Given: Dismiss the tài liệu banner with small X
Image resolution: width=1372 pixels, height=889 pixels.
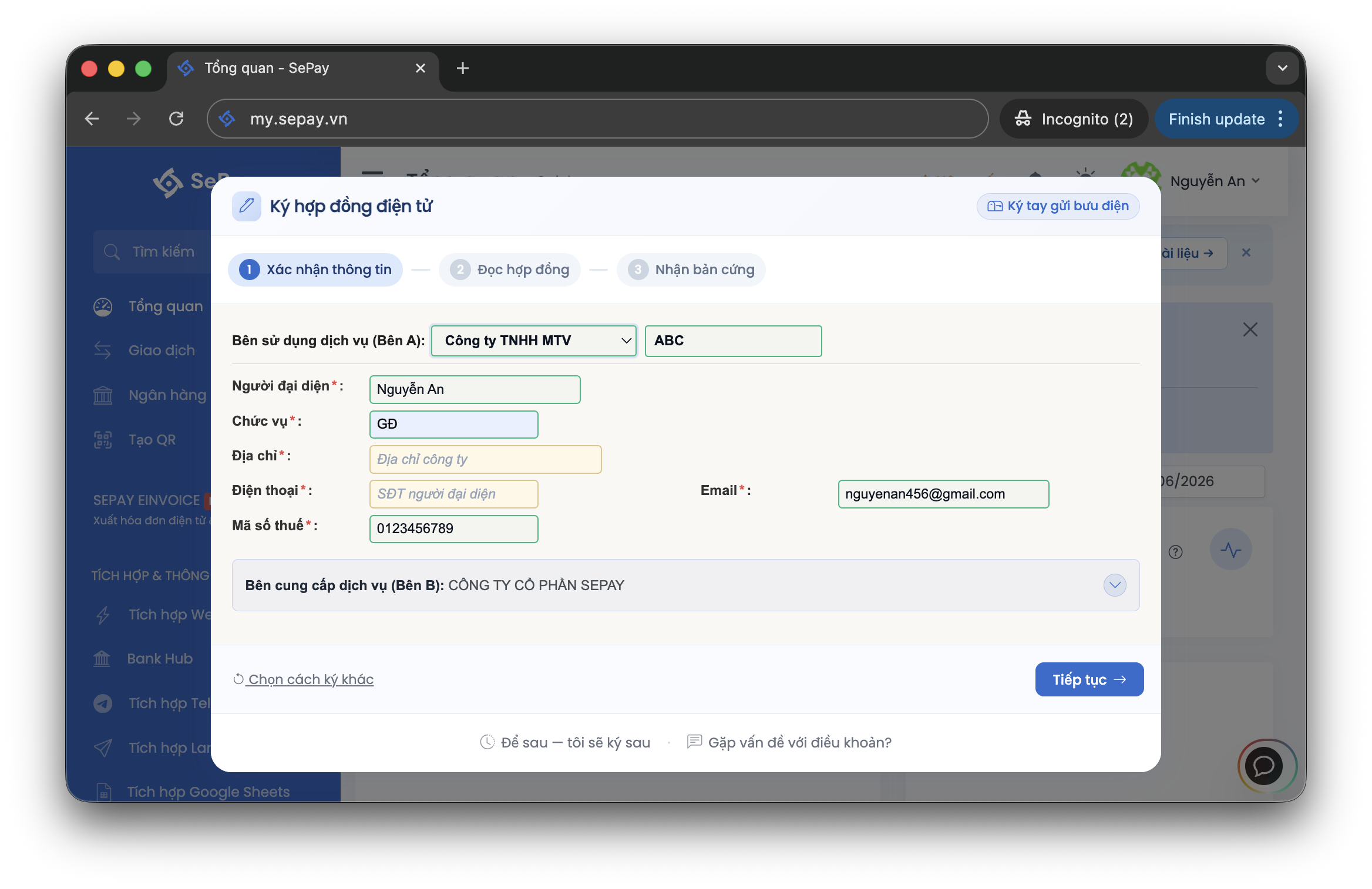Looking at the screenshot, I should pyautogui.click(x=1246, y=252).
